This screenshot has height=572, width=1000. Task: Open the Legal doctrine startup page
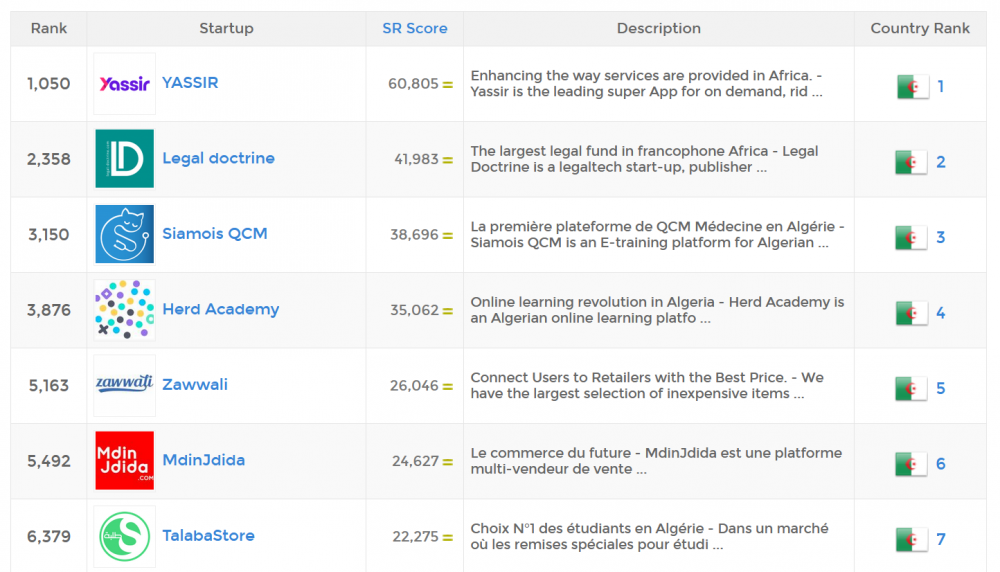(218, 158)
